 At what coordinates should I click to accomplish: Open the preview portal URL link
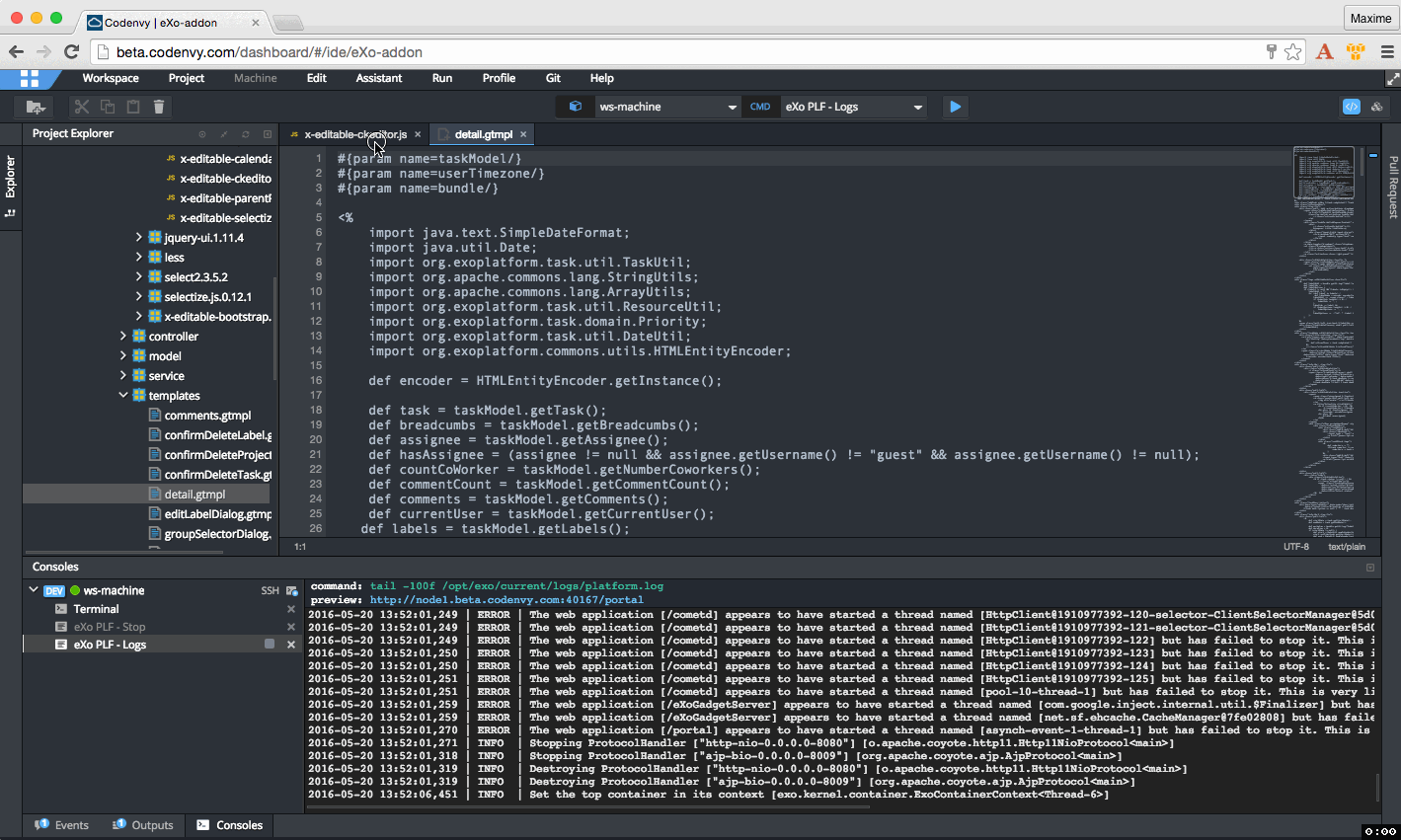(x=506, y=599)
